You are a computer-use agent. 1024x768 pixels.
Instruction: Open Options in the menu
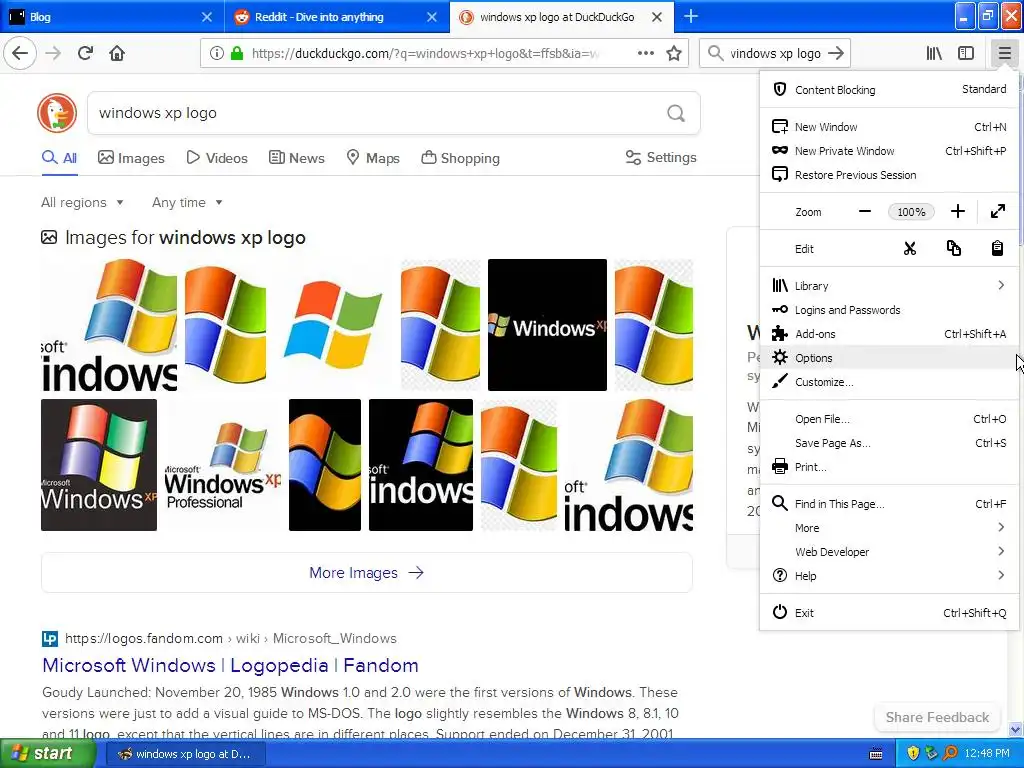click(x=889, y=358)
